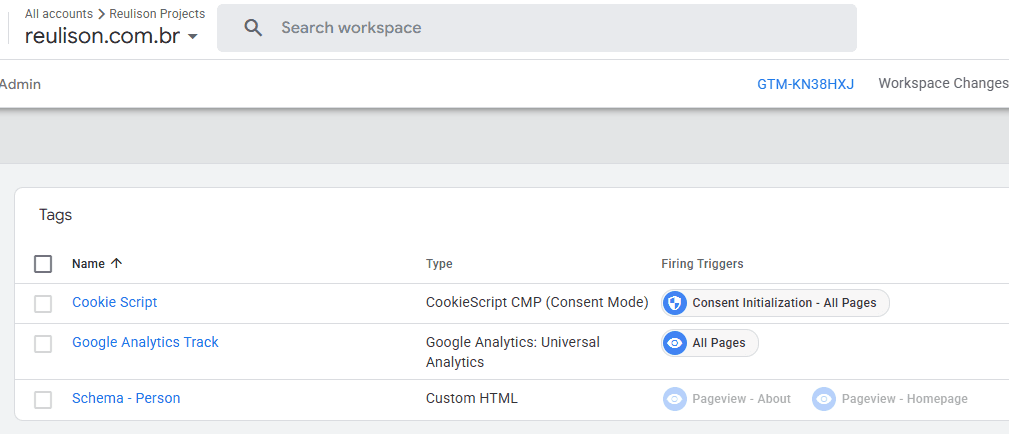The width and height of the screenshot is (1009, 434).
Task: Open Workspace Changes
Action: (943, 83)
